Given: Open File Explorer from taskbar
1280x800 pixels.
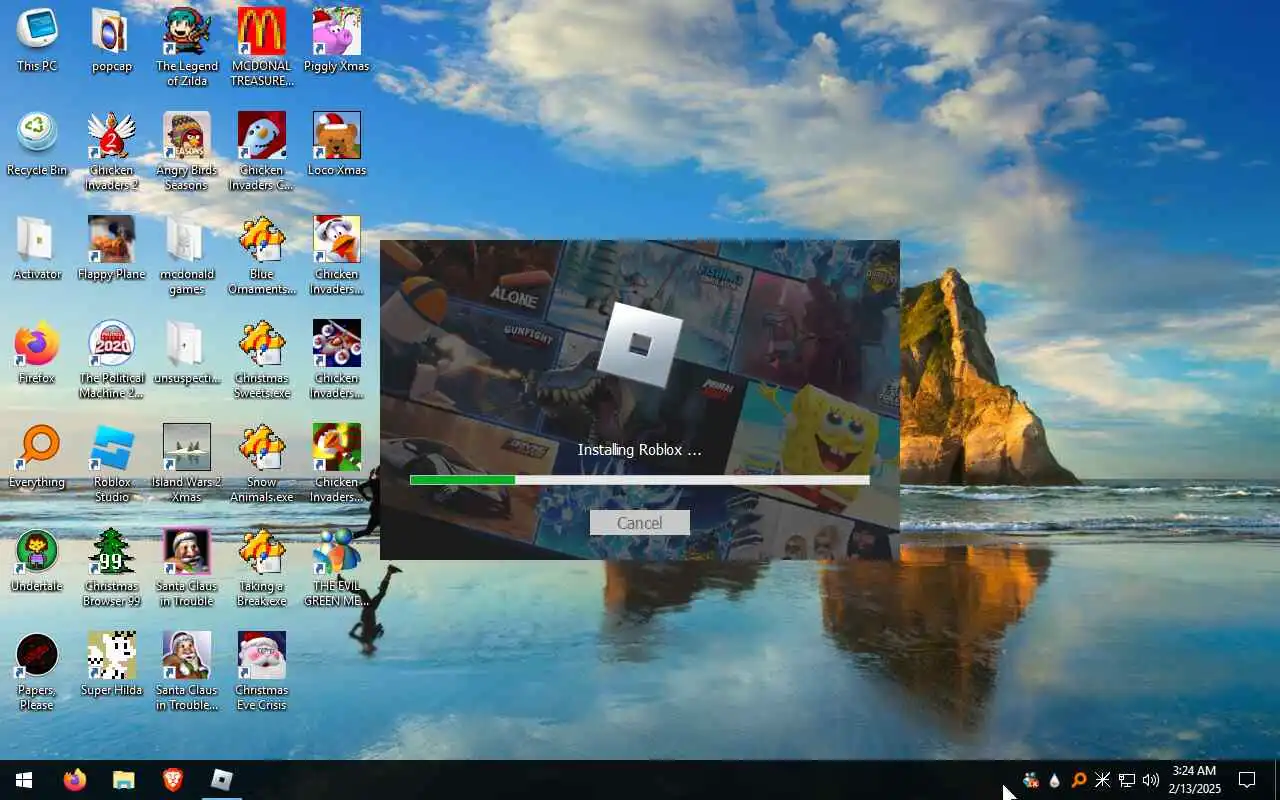Looking at the screenshot, I should pos(123,780).
